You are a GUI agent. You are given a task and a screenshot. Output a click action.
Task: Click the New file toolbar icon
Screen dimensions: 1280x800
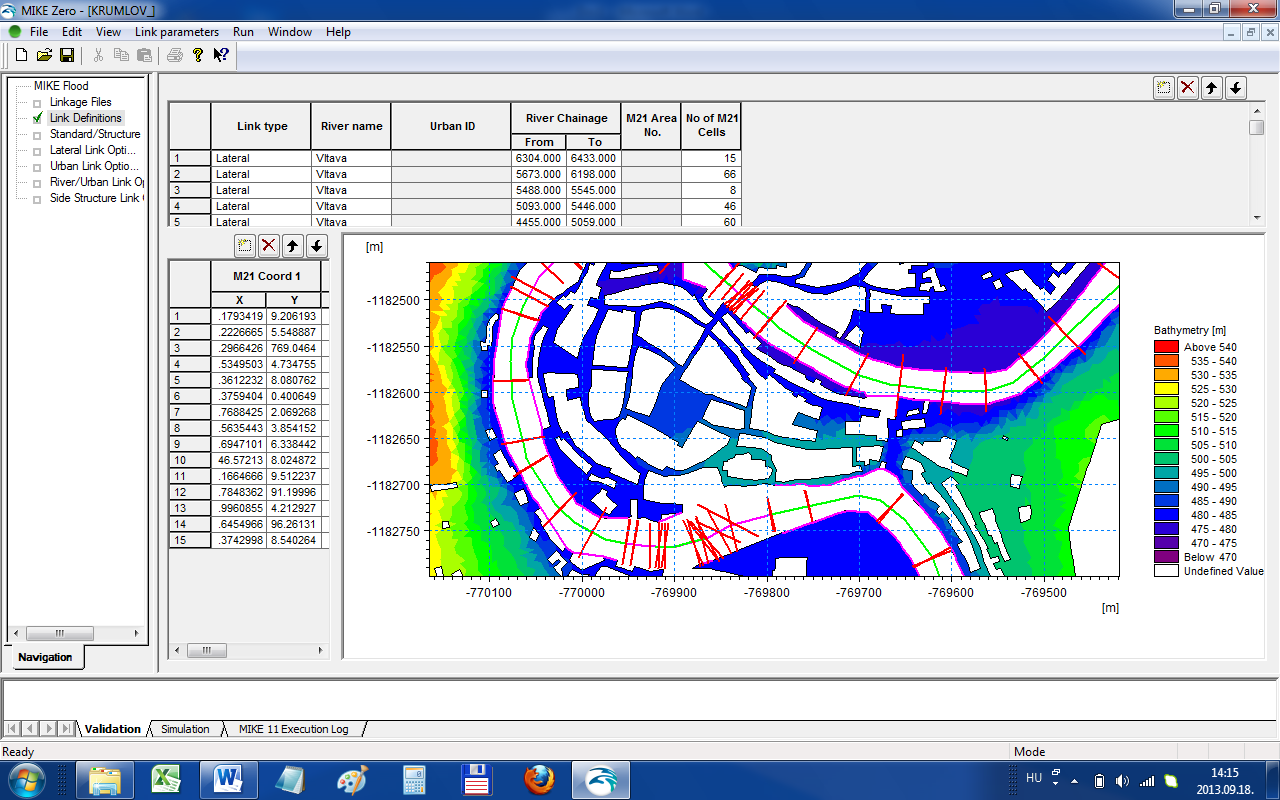click(21, 55)
